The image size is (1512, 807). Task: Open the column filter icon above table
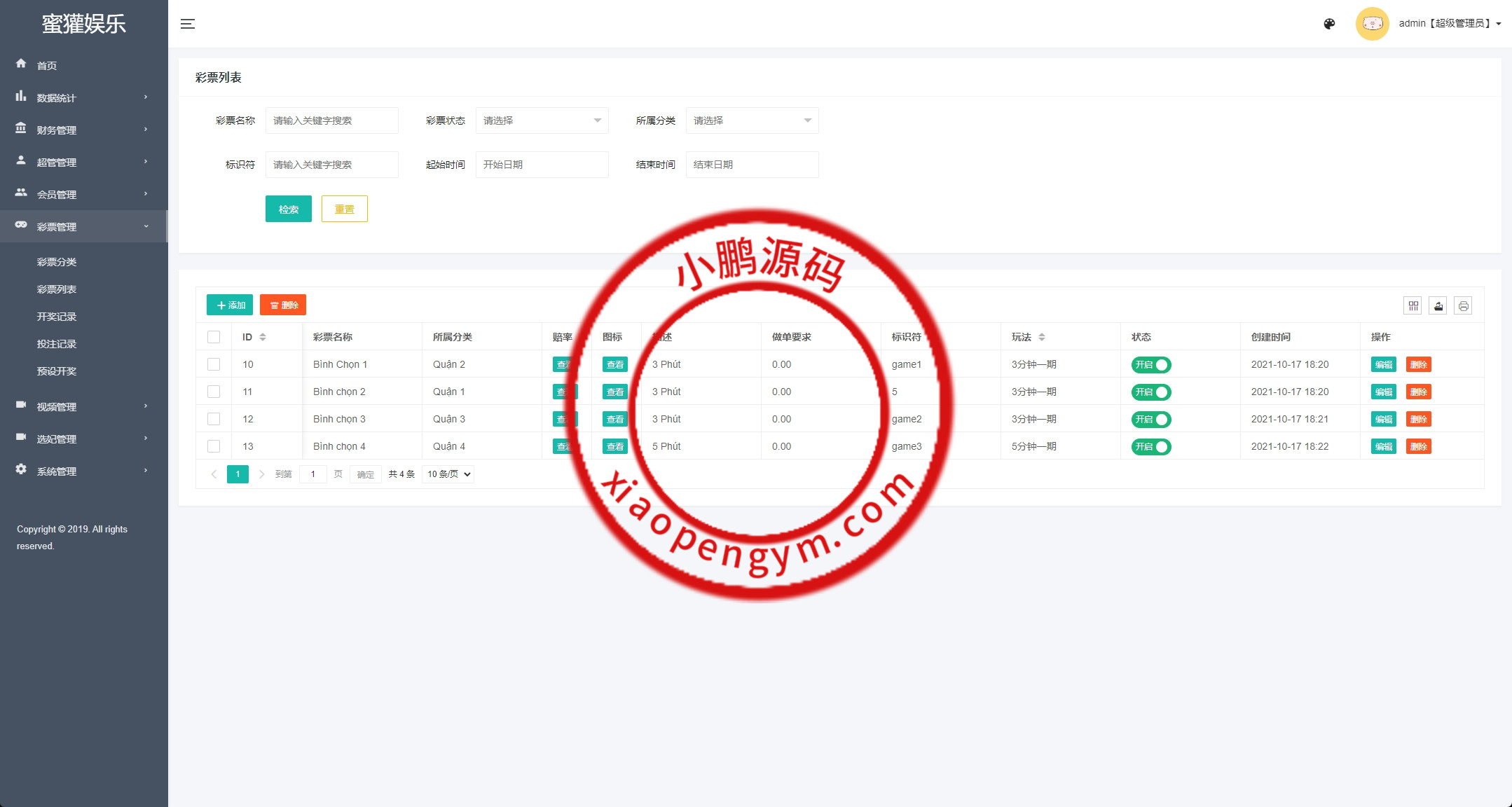click(x=1413, y=305)
